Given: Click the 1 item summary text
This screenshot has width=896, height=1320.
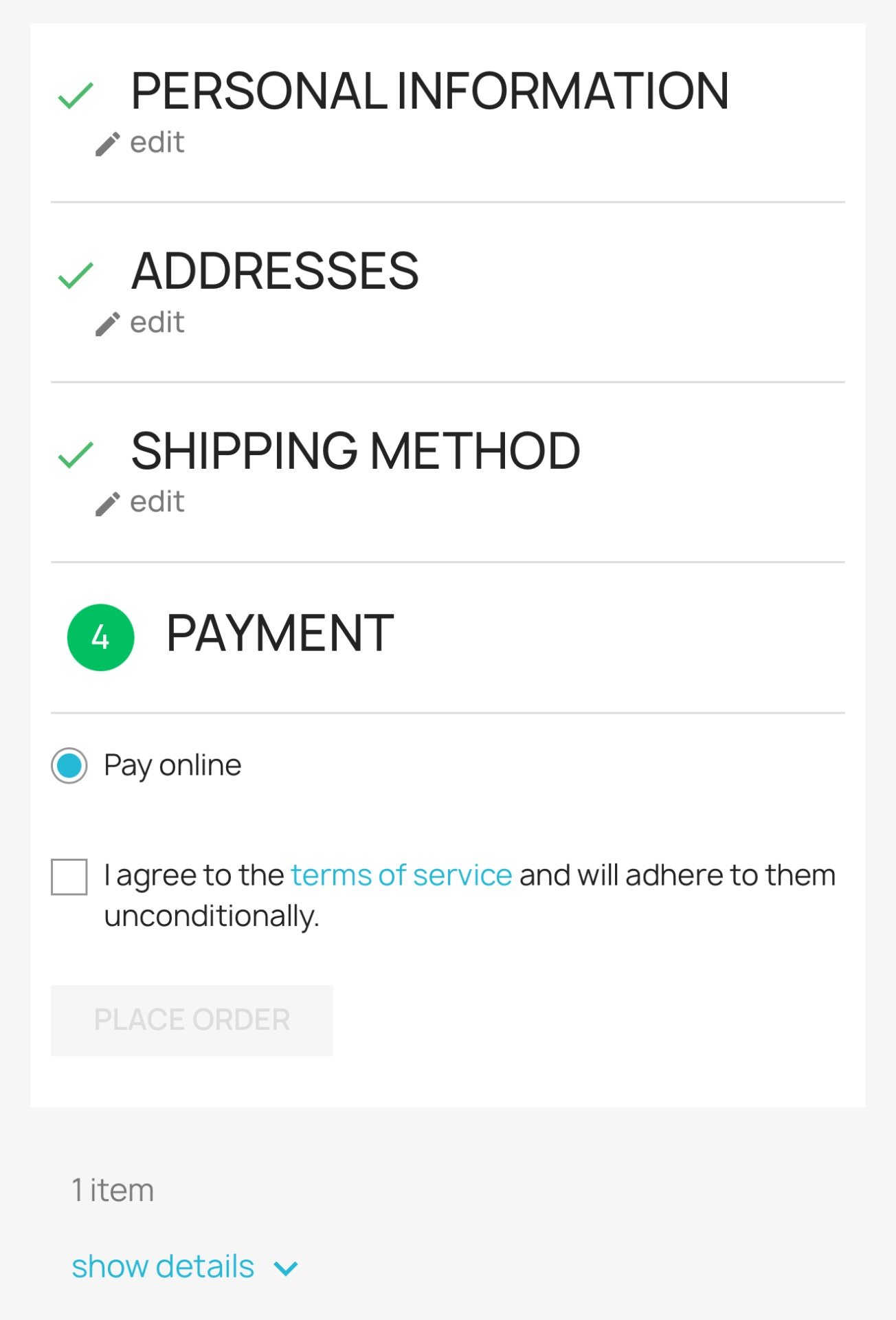Looking at the screenshot, I should coord(113,1190).
